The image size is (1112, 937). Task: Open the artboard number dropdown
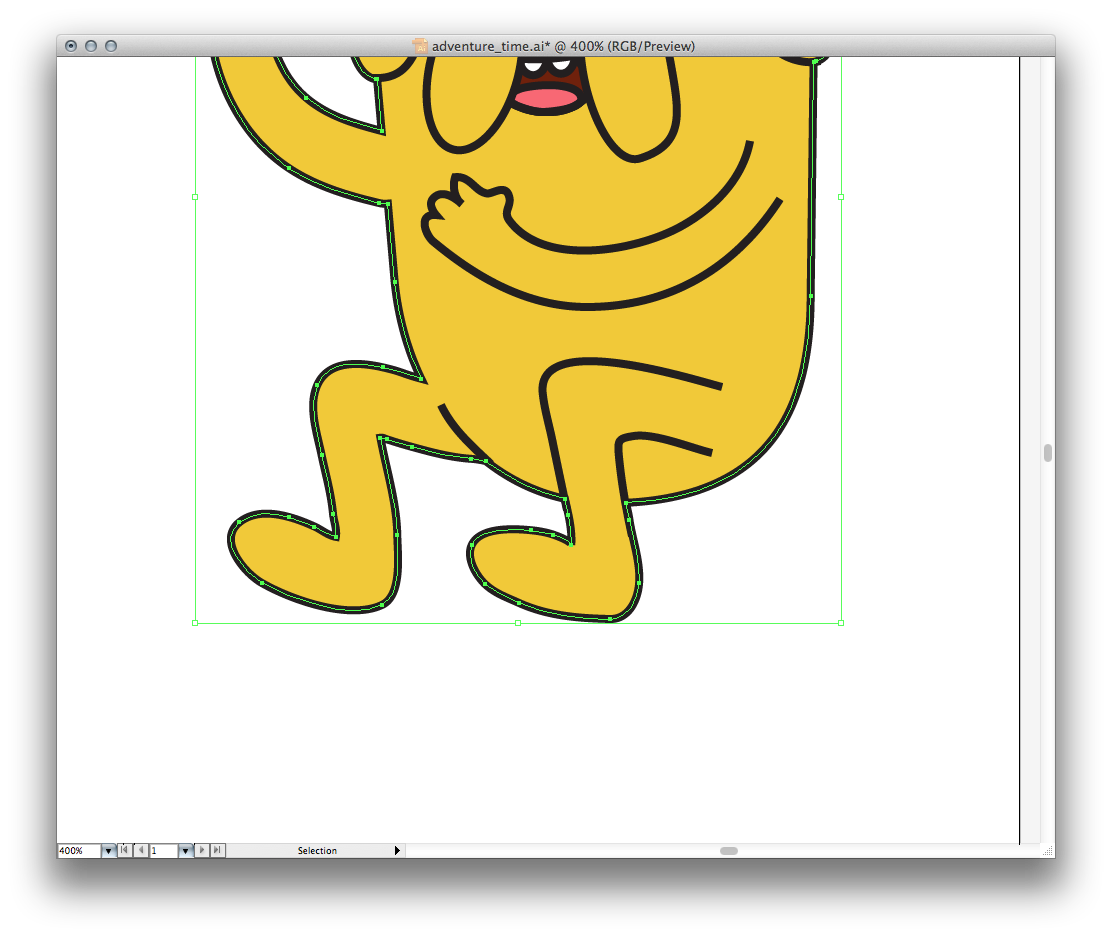[x=185, y=851]
